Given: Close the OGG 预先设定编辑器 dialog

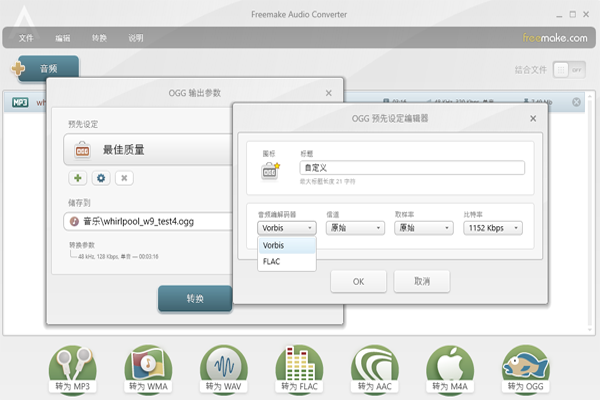Looking at the screenshot, I should click(x=533, y=119).
